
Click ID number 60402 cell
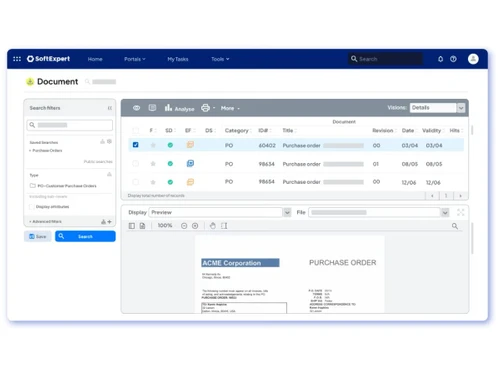267,145
